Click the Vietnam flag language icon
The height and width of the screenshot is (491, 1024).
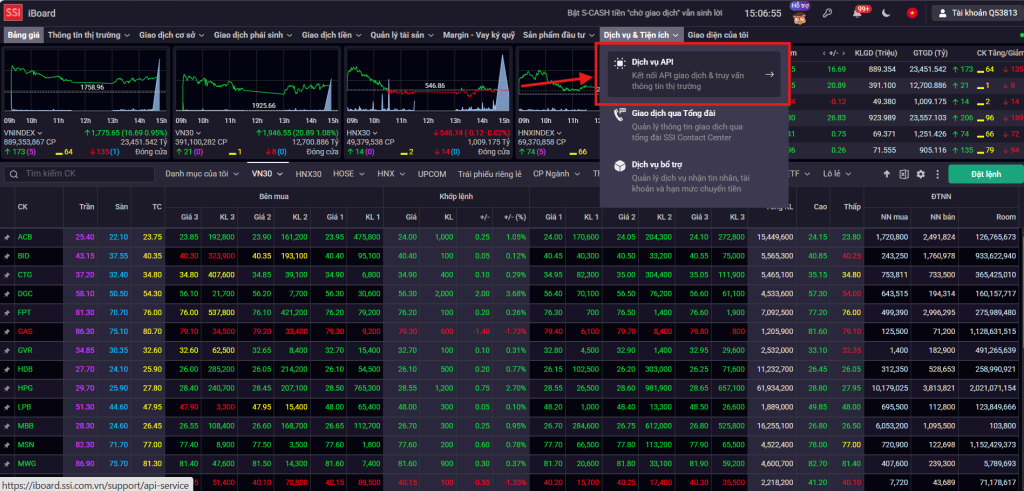click(912, 14)
